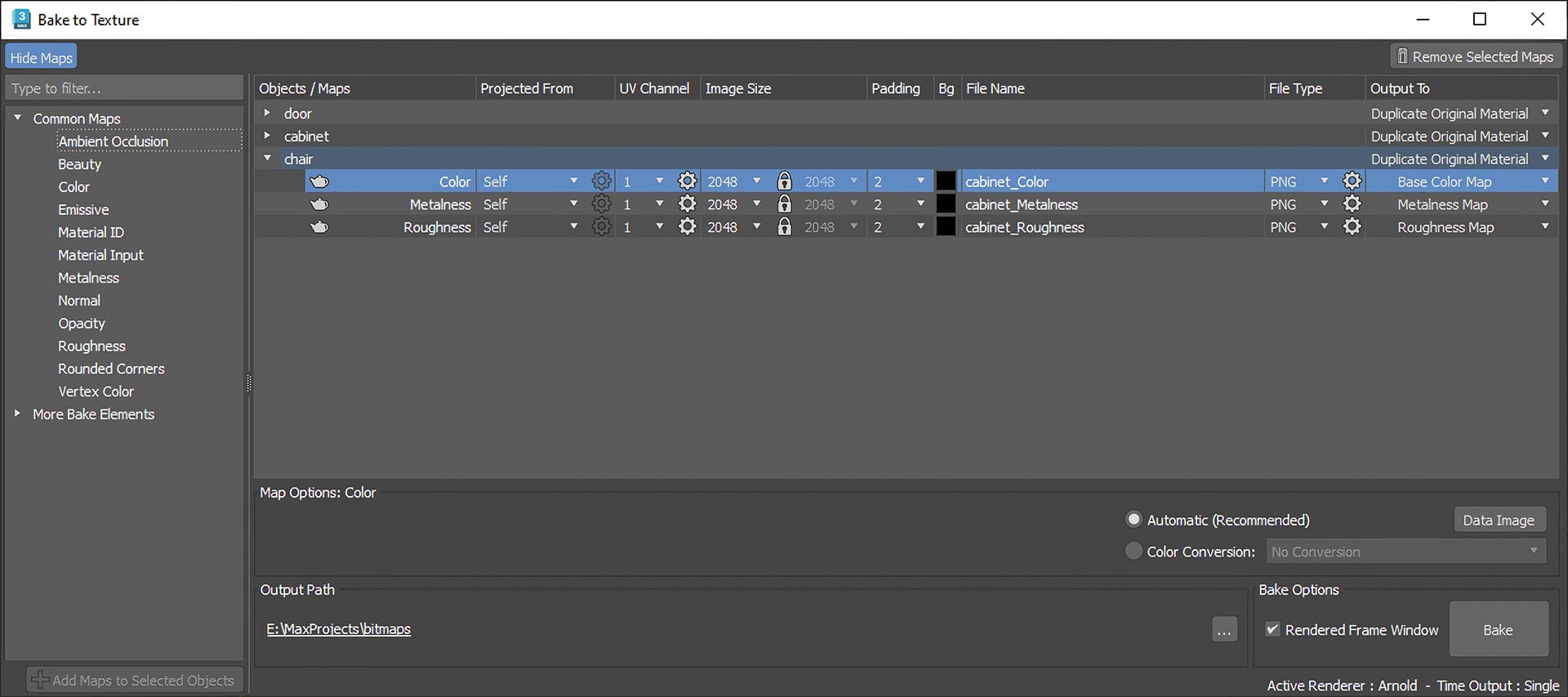Select Opacity map type
This screenshot has height=697, width=1568.
click(82, 324)
